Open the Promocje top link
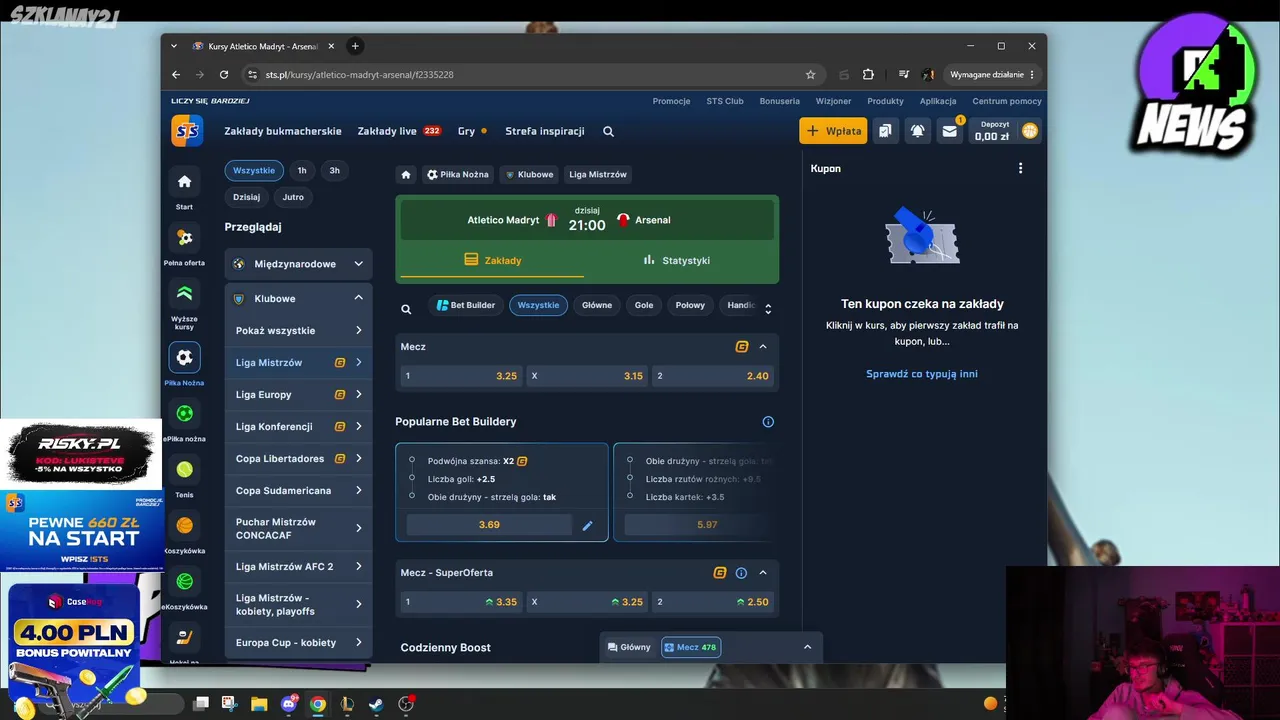The height and width of the screenshot is (720, 1280). (672, 101)
